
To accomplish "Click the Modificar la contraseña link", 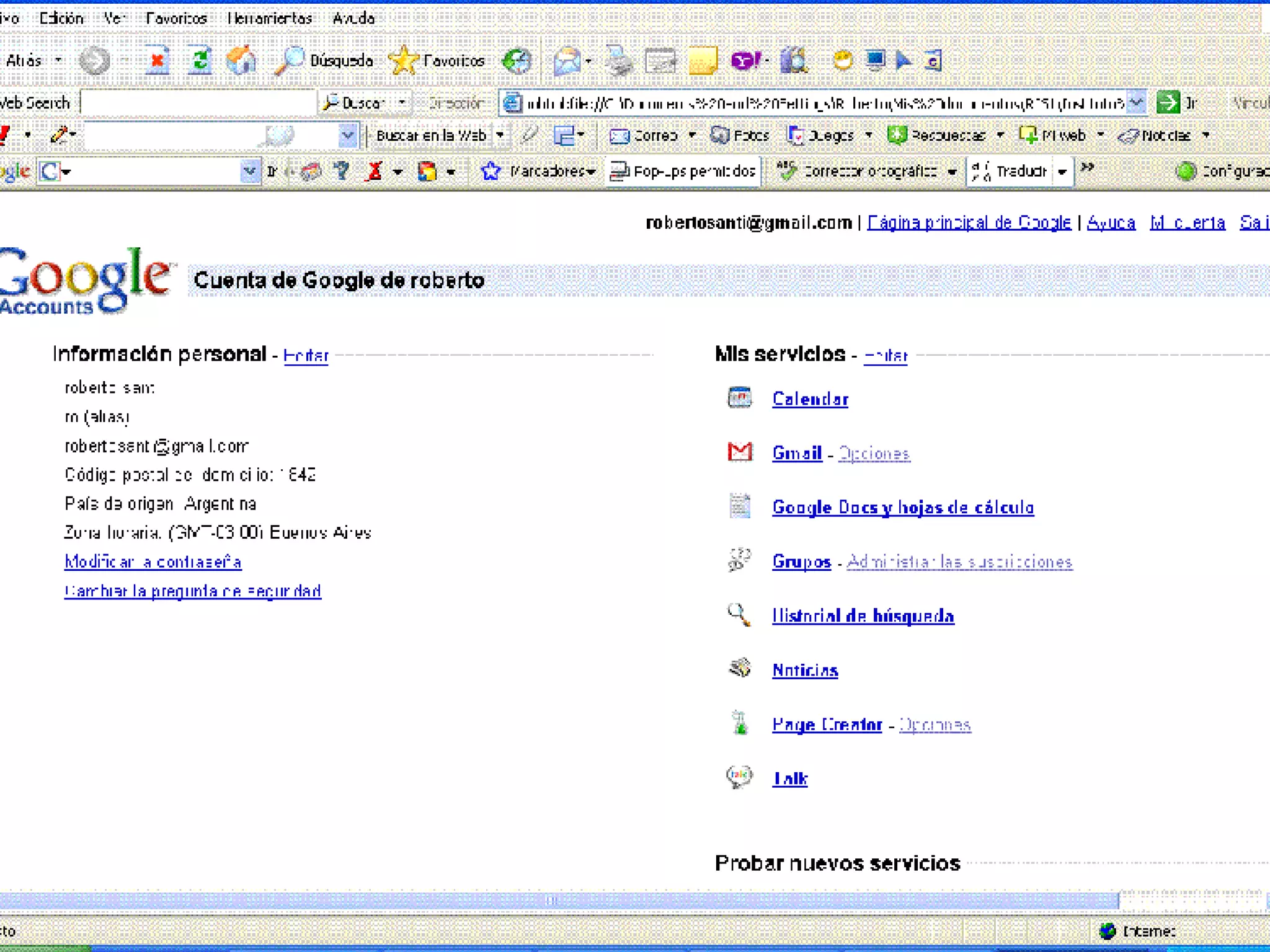I will pos(153,562).
